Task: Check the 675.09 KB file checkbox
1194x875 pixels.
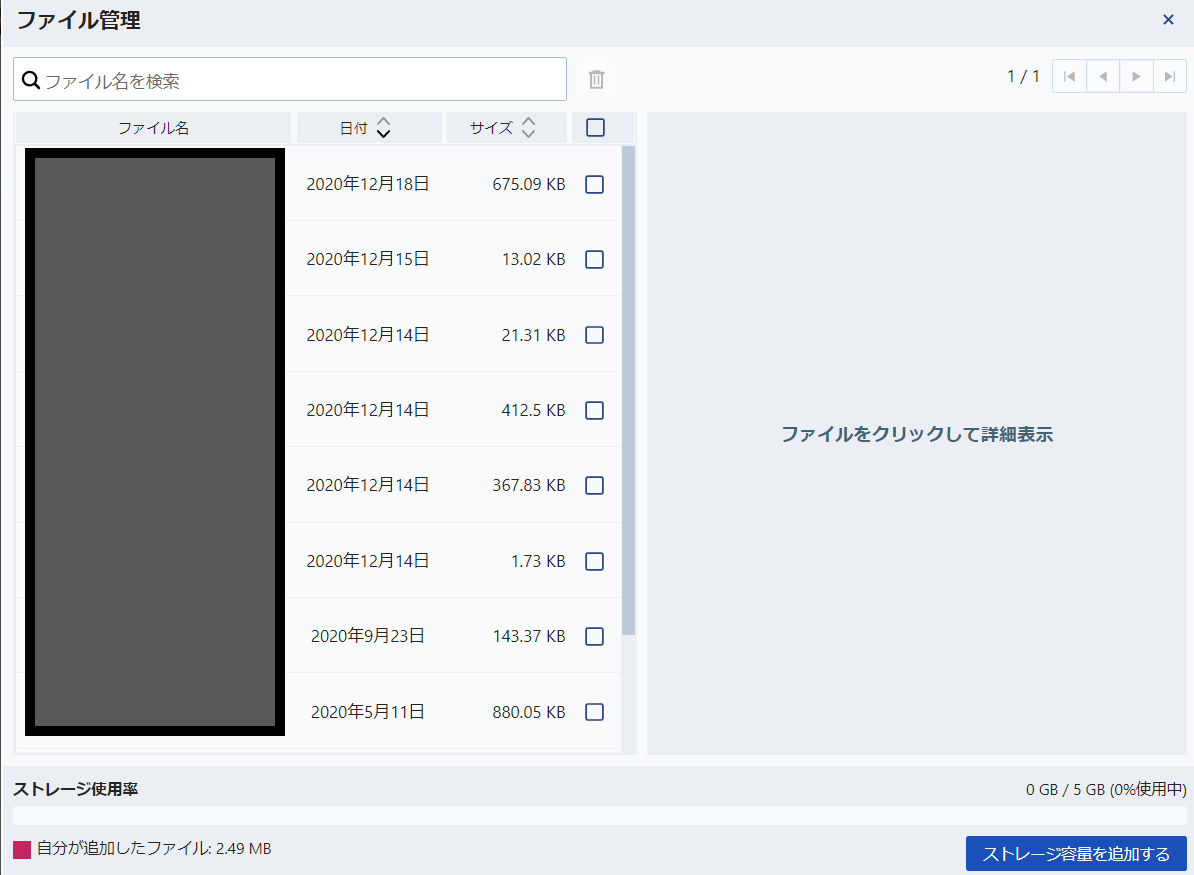Action: [594, 184]
